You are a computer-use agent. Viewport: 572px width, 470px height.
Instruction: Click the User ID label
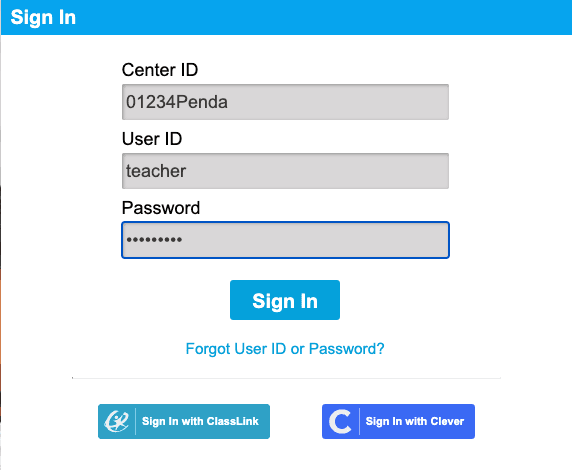(x=152, y=139)
